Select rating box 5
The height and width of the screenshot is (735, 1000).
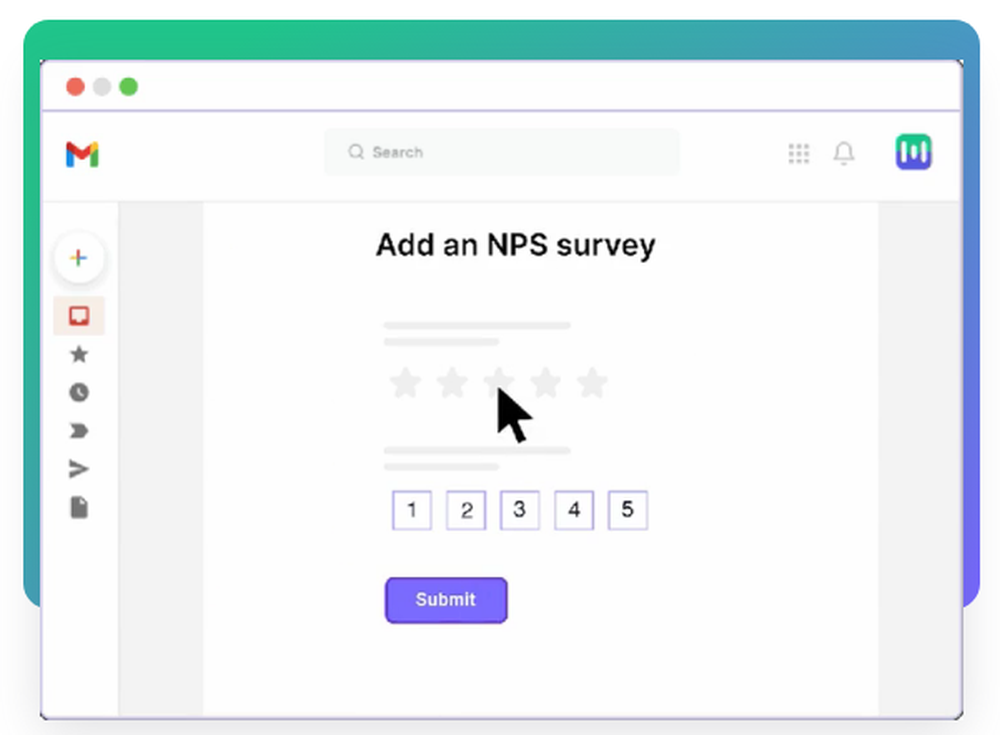point(628,510)
